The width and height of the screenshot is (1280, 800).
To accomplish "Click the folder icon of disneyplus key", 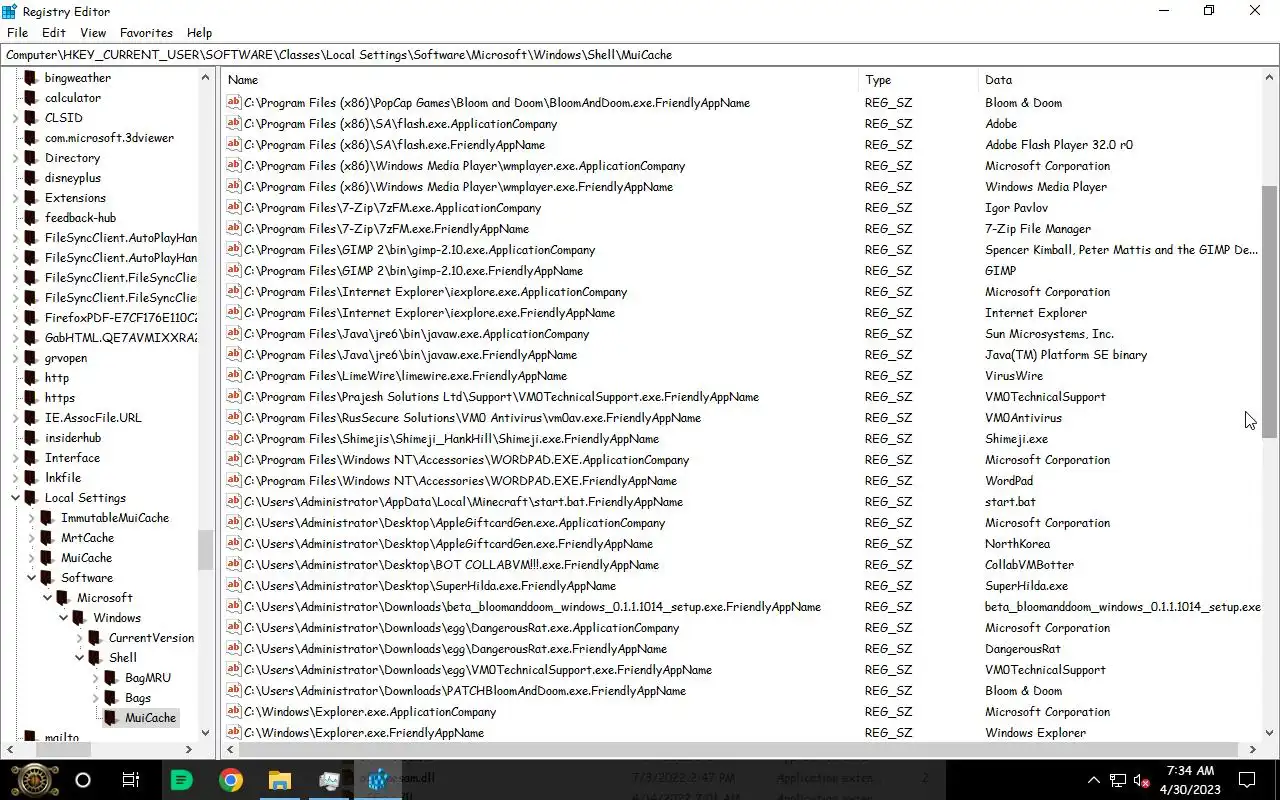I will 31,177.
